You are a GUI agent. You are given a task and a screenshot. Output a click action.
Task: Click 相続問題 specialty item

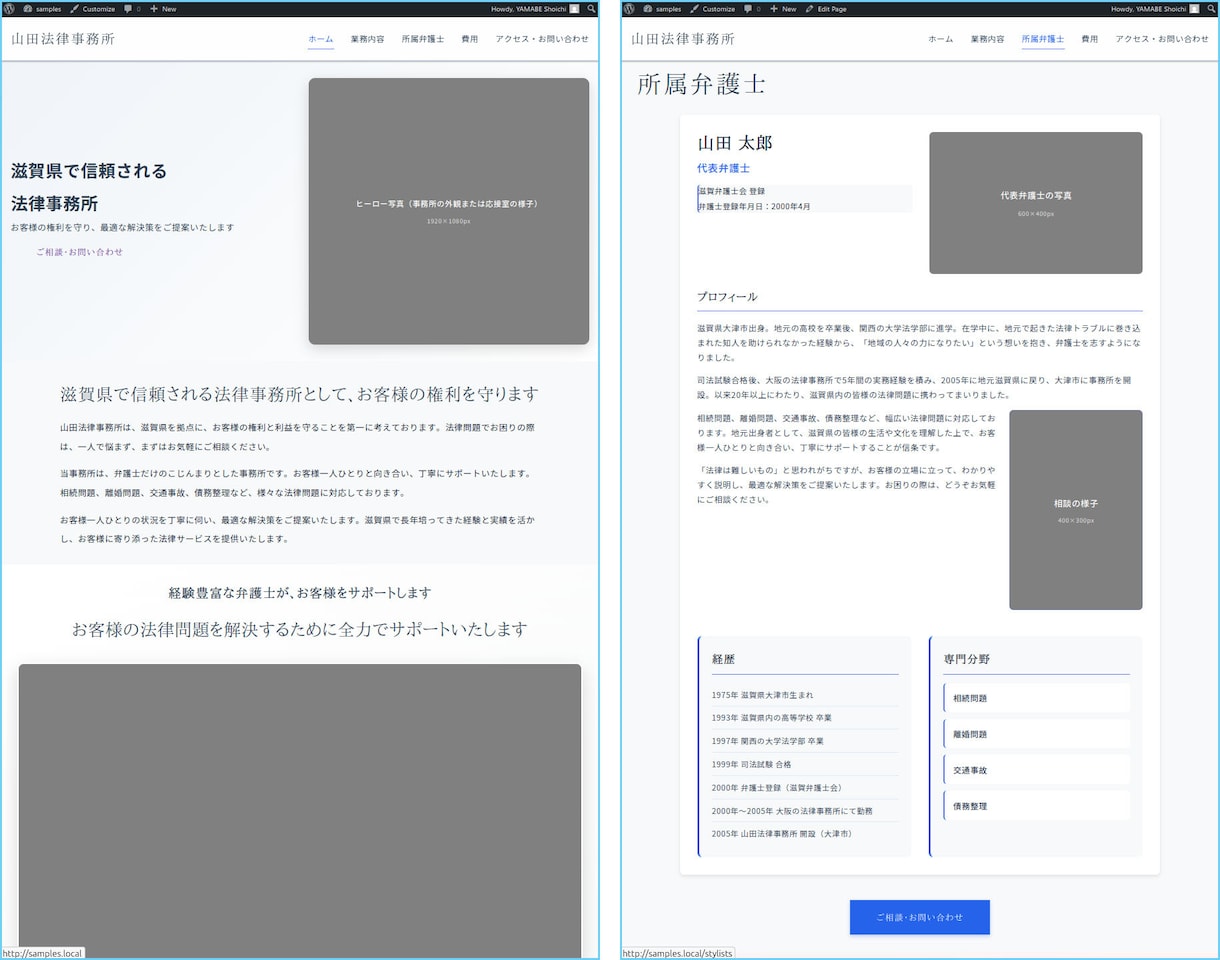click(x=1036, y=698)
